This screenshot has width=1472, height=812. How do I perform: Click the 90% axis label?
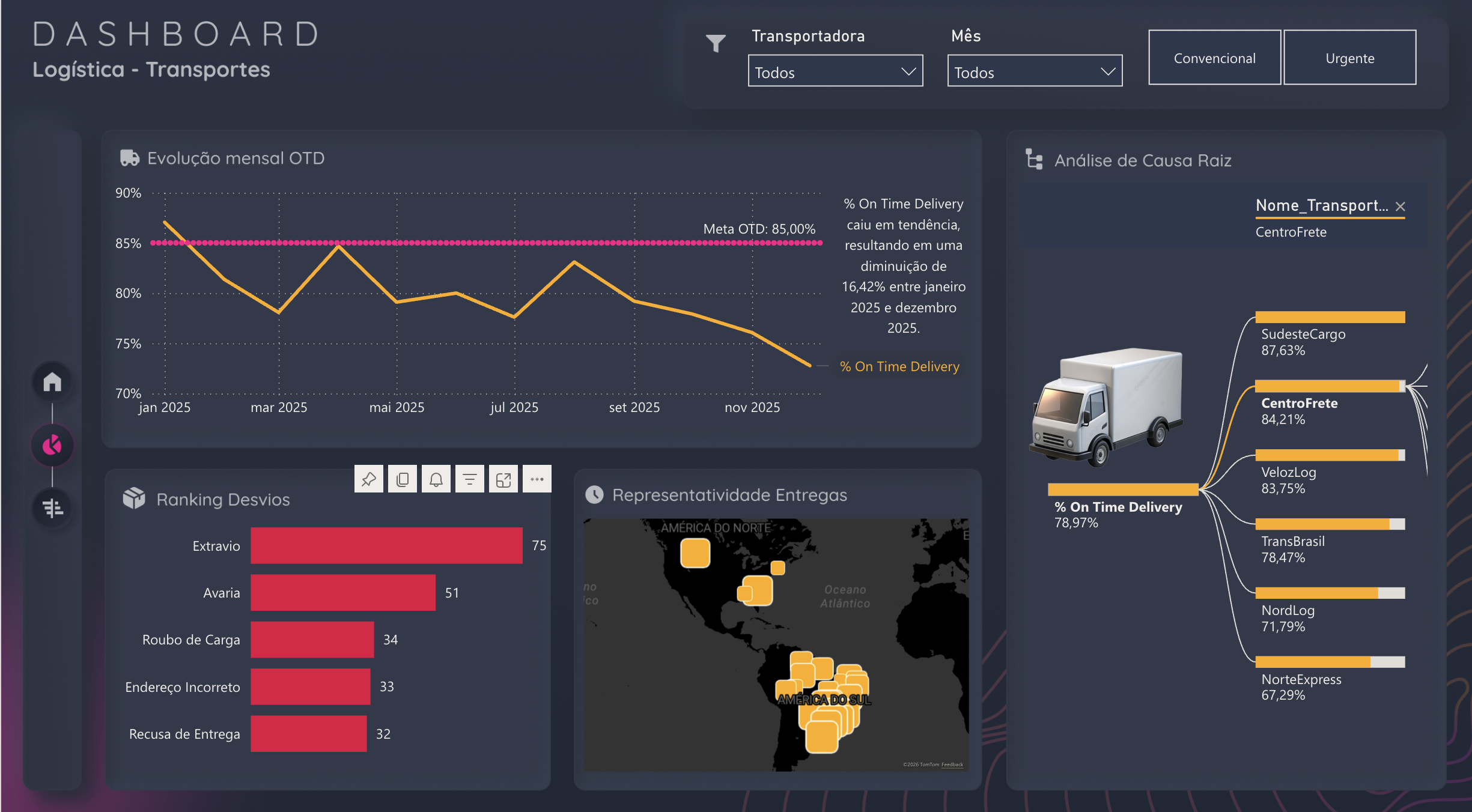click(128, 193)
